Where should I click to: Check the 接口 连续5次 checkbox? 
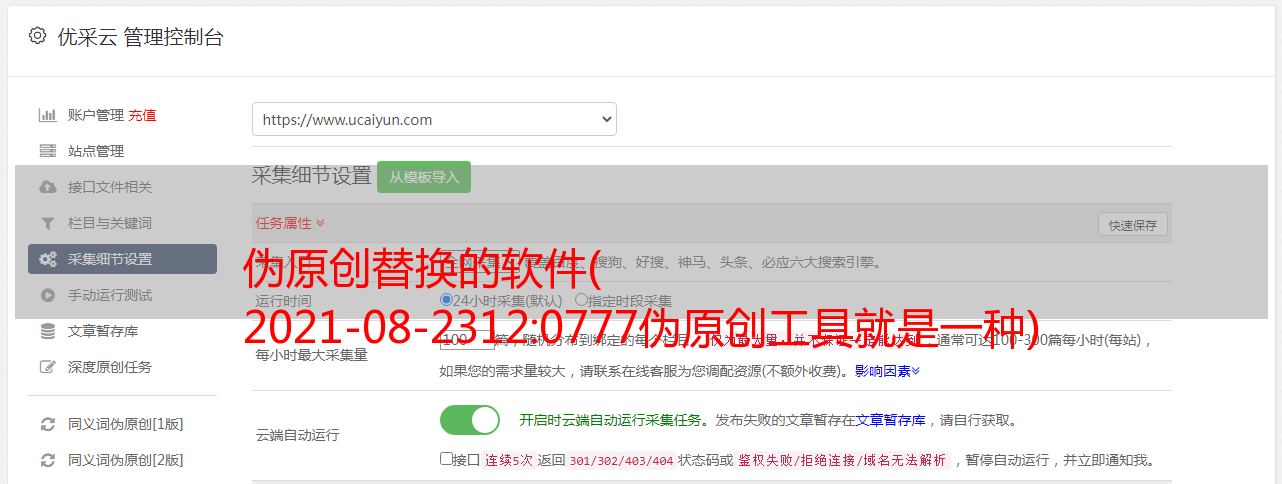pos(446,459)
